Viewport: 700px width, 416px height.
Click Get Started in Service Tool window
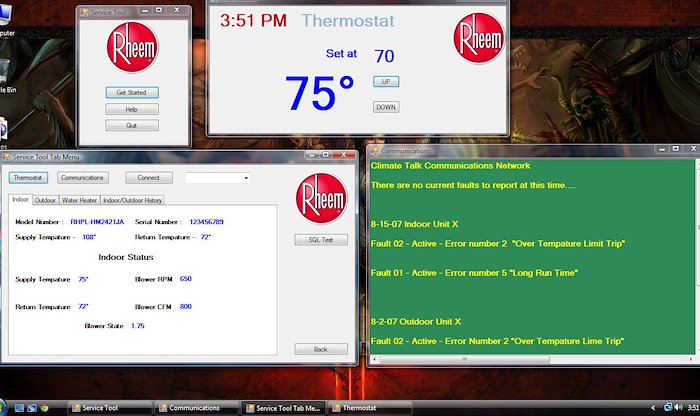132,92
